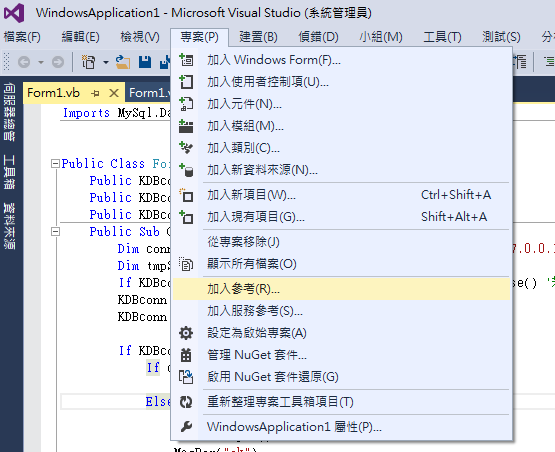This screenshot has width=555, height=452.
Task: Open the 工具箱 side panel tab
Action: 9,171
